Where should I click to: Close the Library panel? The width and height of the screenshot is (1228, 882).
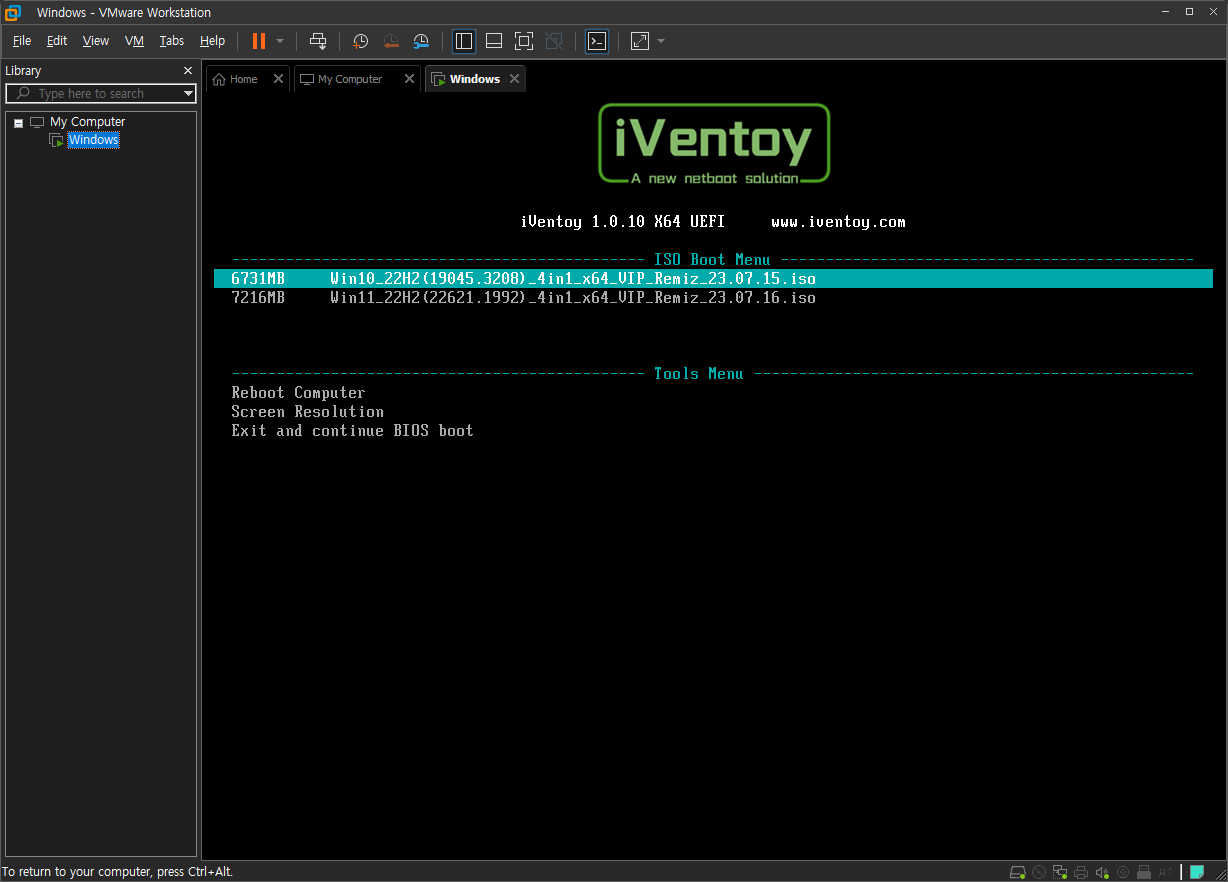(188, 71)
